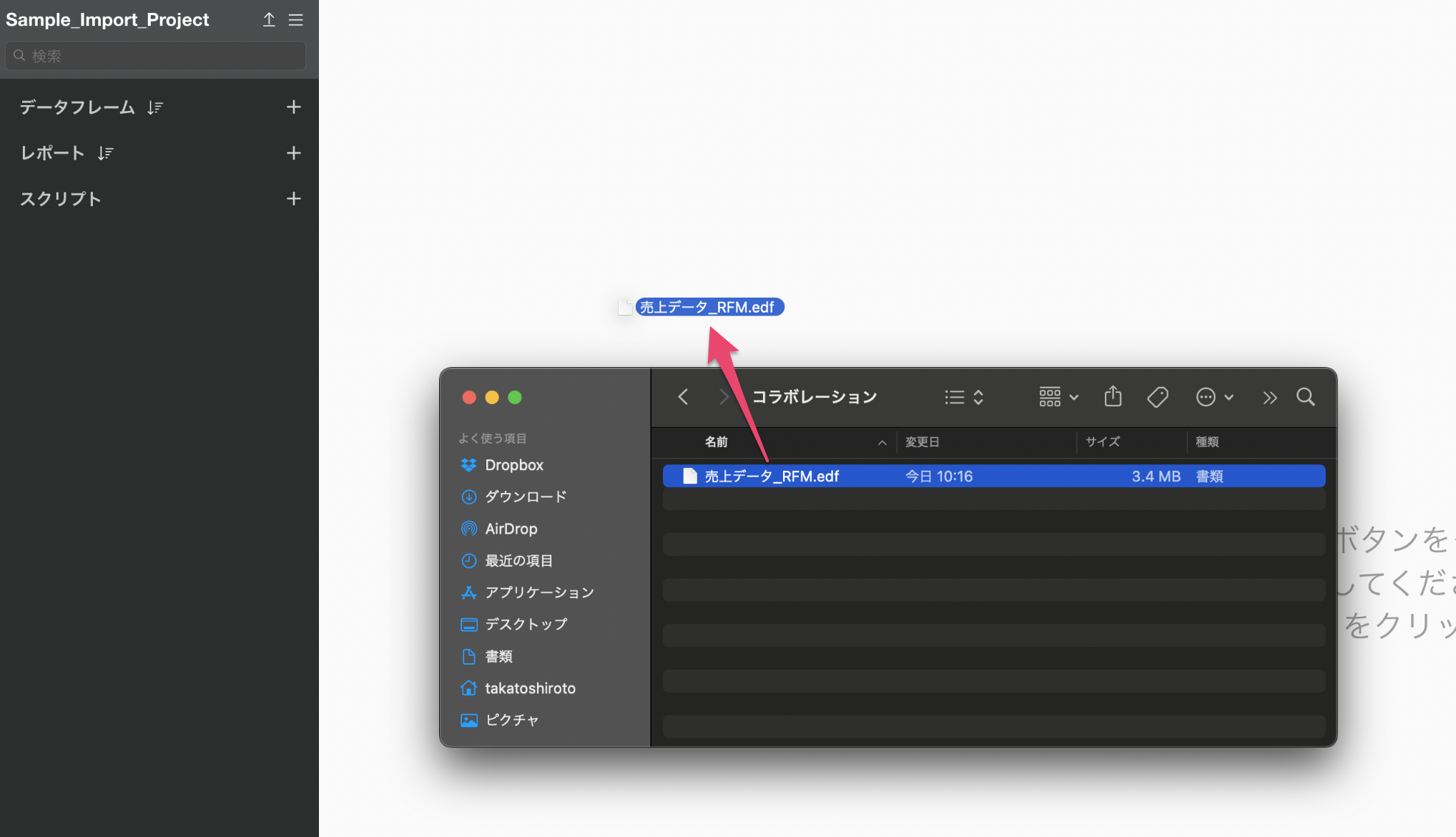
Task: Sort data frames using sort icon
Action: click(155, 108)
